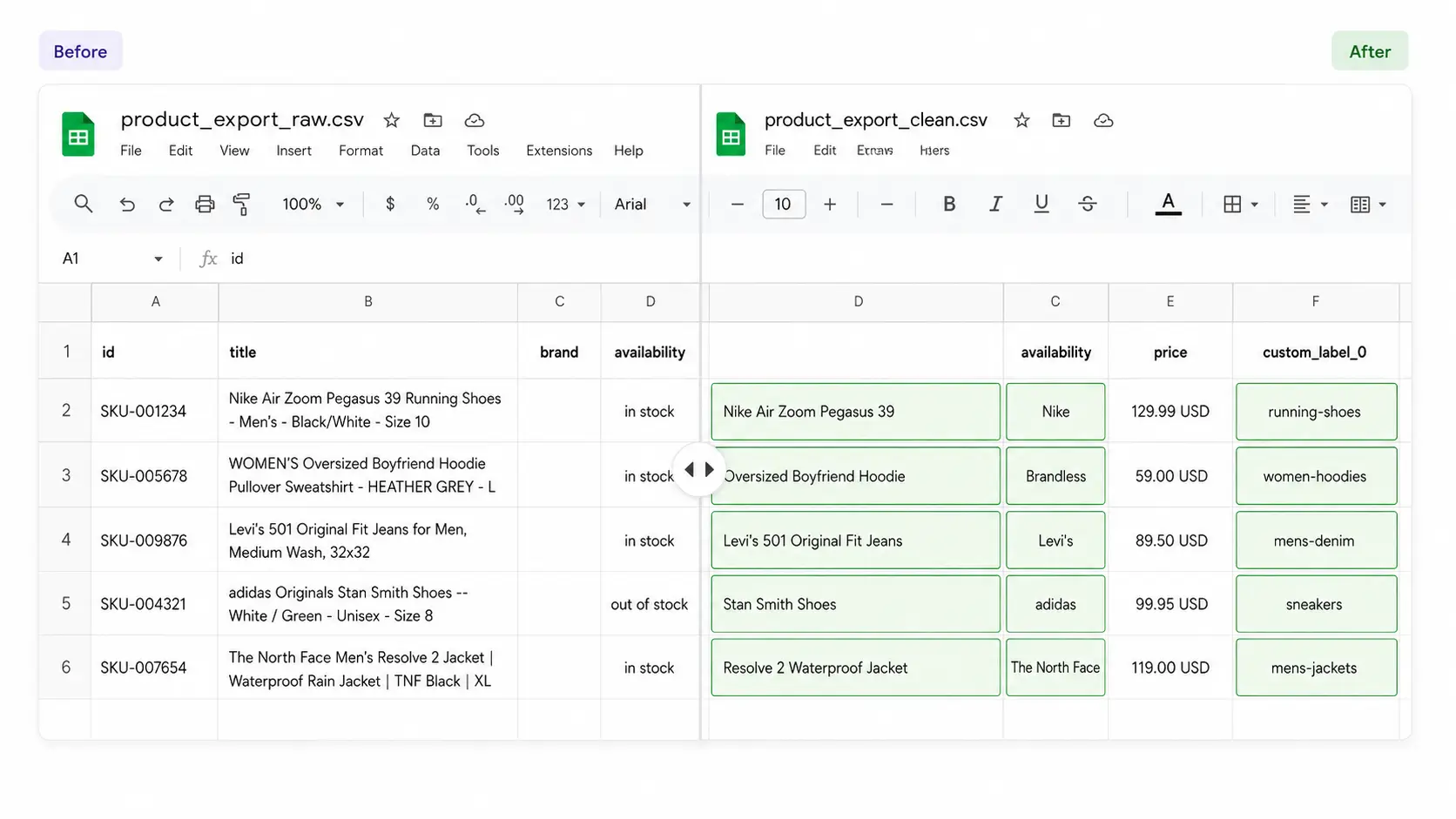Open the View menu
This screenshot has width=1456, height=819.
point(234,151)
